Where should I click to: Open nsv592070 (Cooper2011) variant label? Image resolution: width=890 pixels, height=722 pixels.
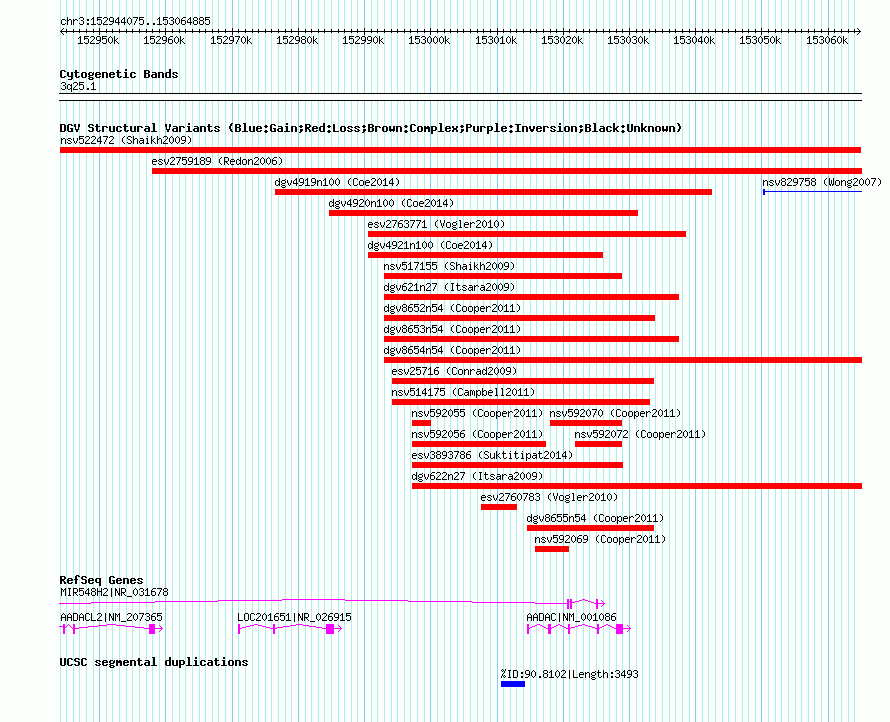click(x=615, y=413)
